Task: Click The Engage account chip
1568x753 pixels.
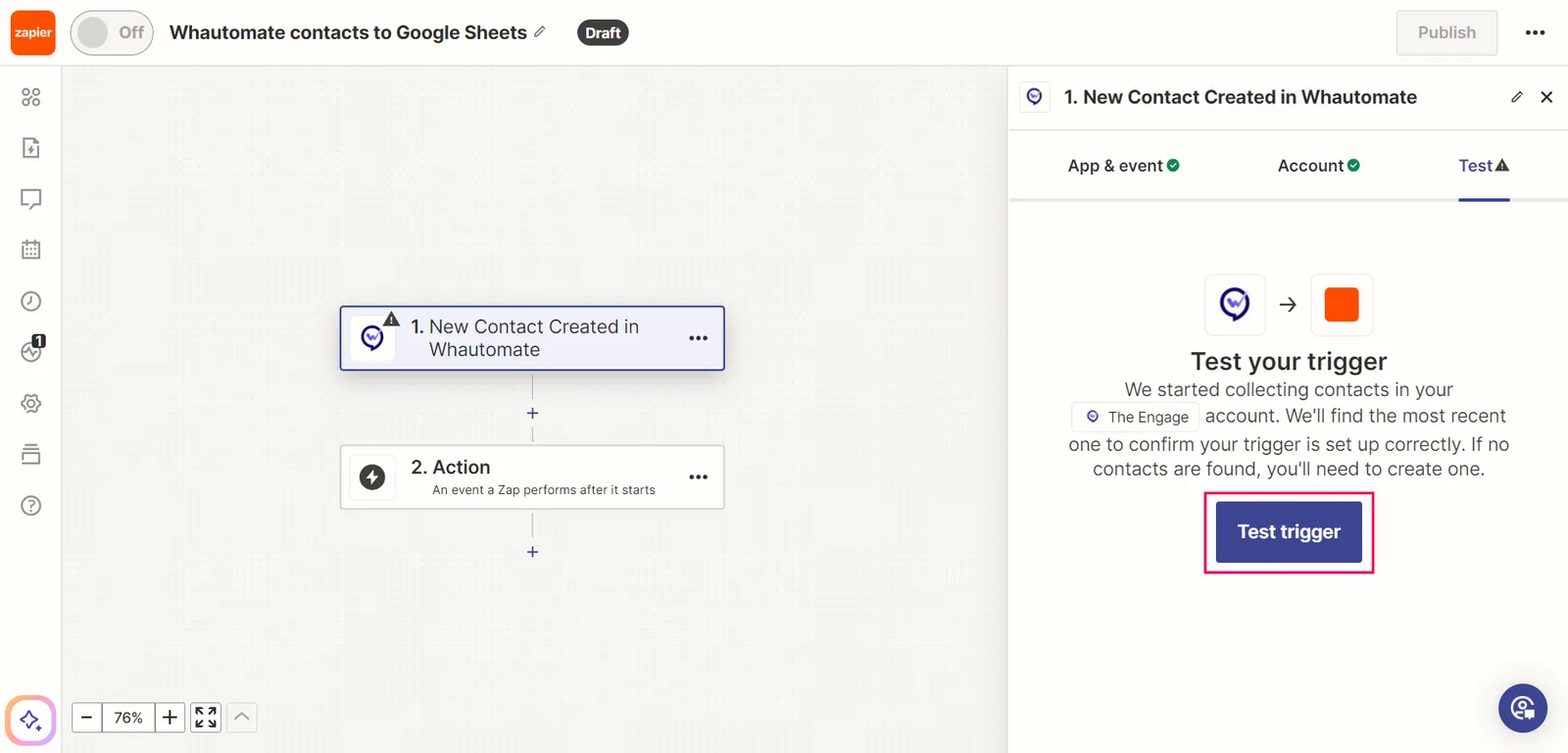Action: [x=1136, y=417]
